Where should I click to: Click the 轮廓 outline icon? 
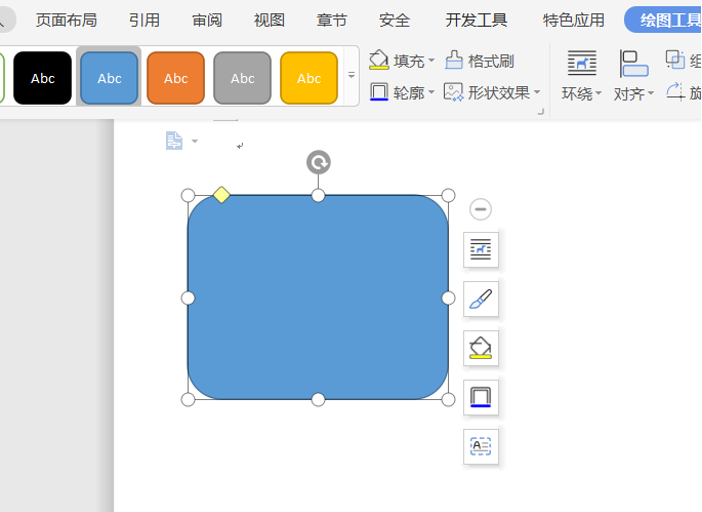coord(379,92)
